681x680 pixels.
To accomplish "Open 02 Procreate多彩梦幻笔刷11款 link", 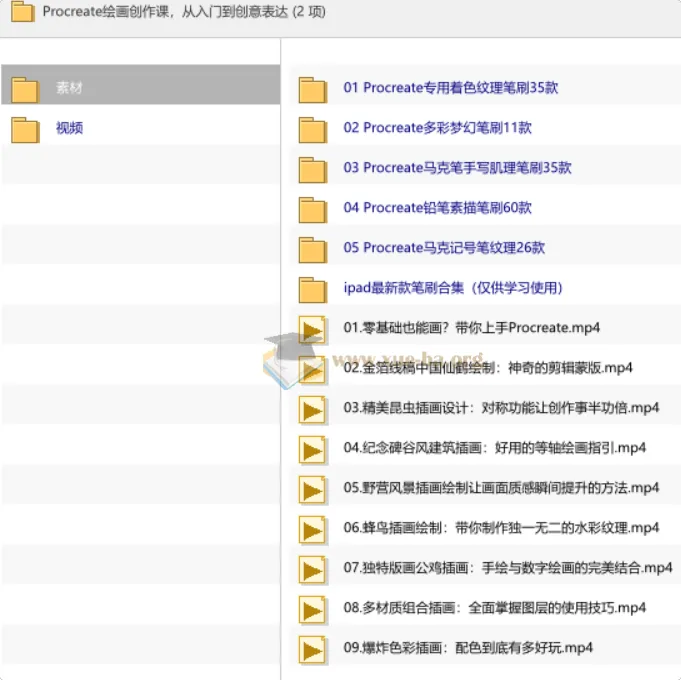I will [x=437, y=128].
